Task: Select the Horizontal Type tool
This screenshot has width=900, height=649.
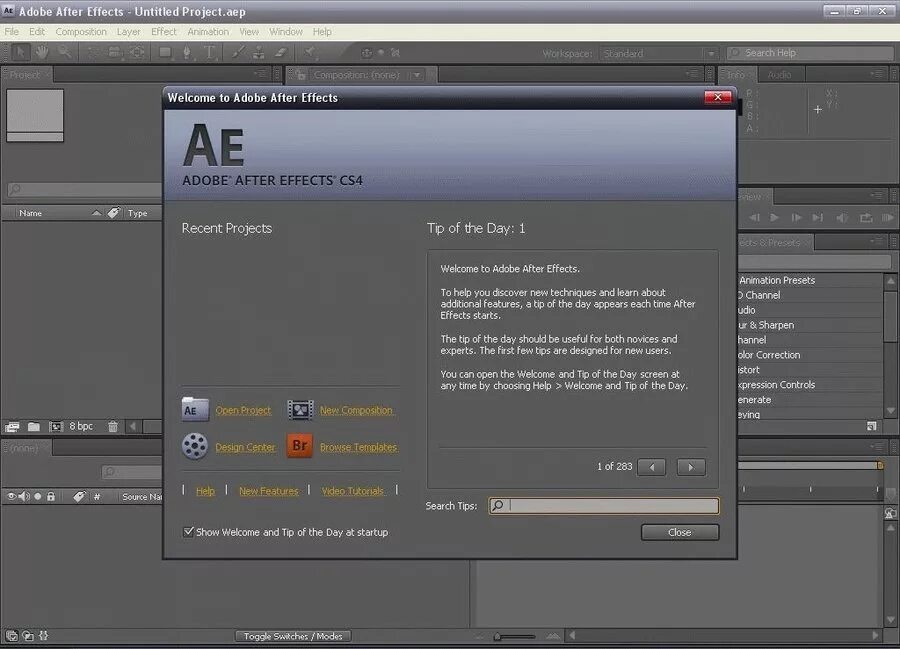Action: pos(210,53)
